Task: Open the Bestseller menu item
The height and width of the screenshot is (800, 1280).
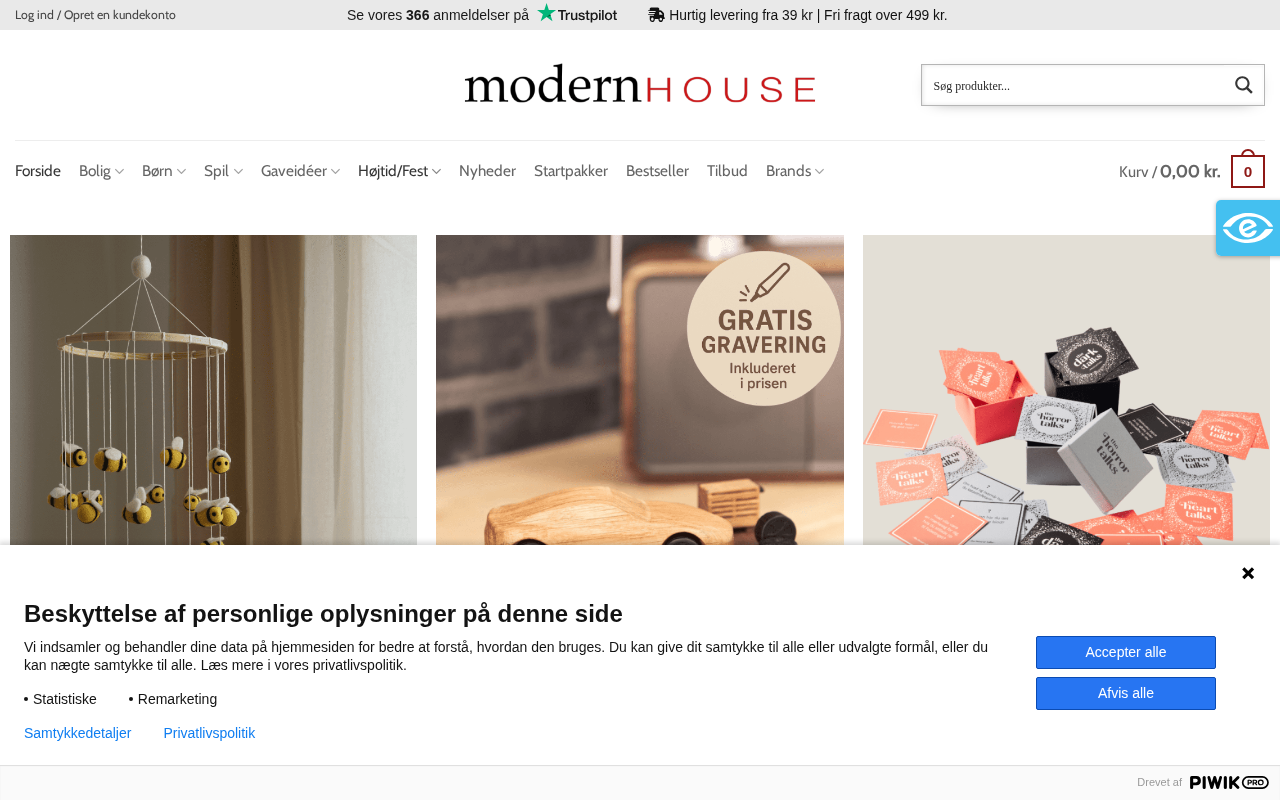Action: pyautogui.click(x=657, y=171)
